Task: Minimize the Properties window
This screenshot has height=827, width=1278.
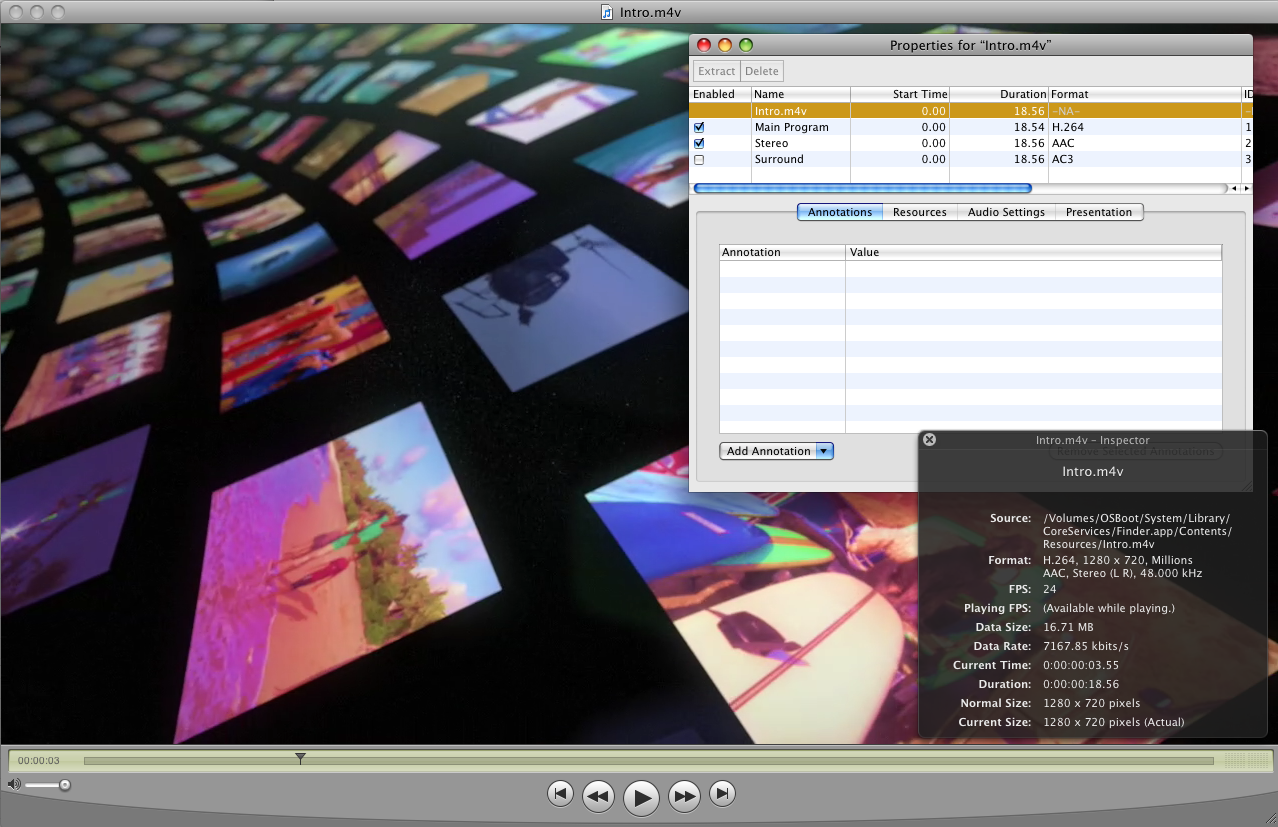Action: point(724,45)
